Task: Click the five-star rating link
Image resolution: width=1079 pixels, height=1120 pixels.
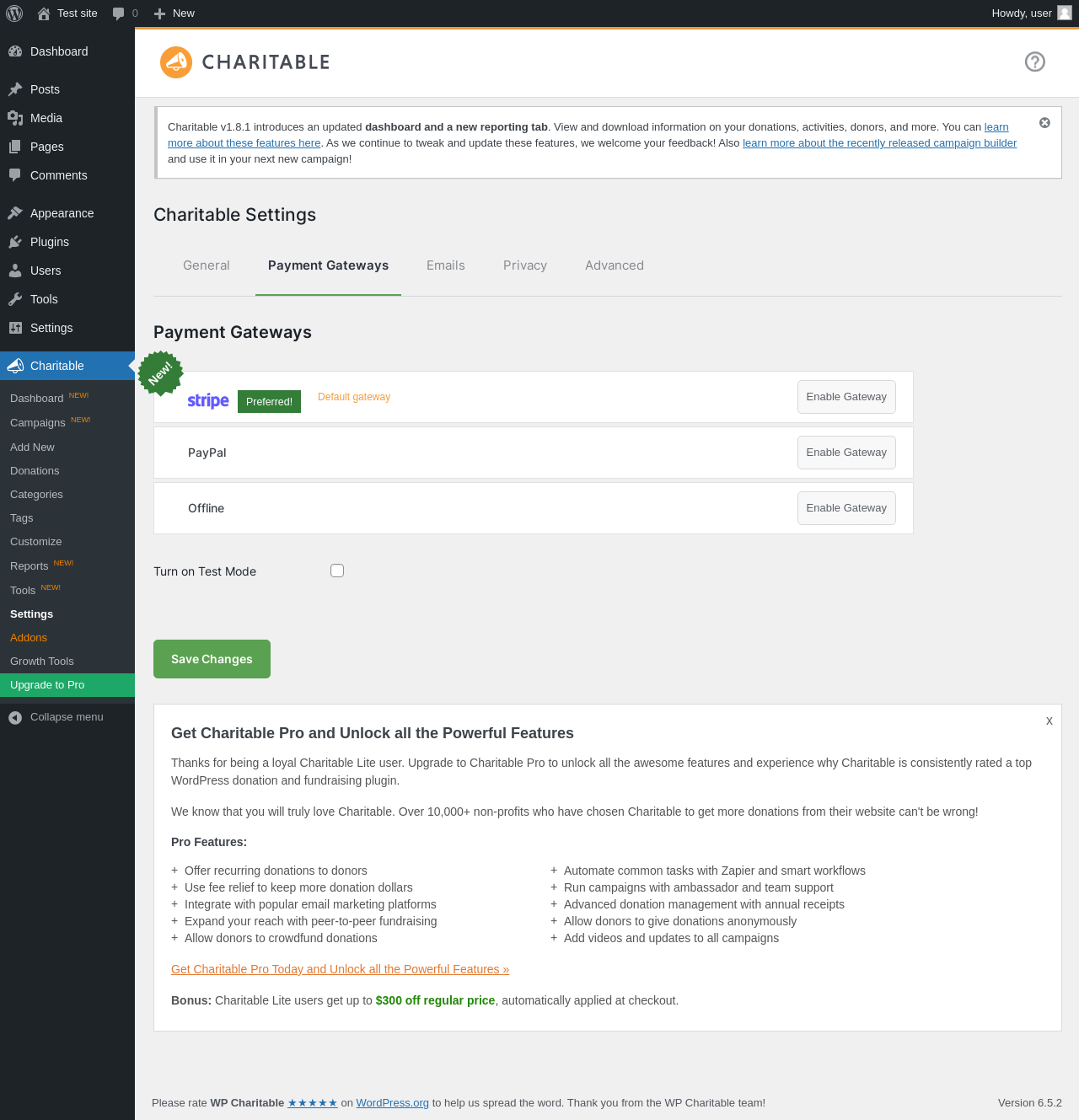Action: (x=313, y=1102)
